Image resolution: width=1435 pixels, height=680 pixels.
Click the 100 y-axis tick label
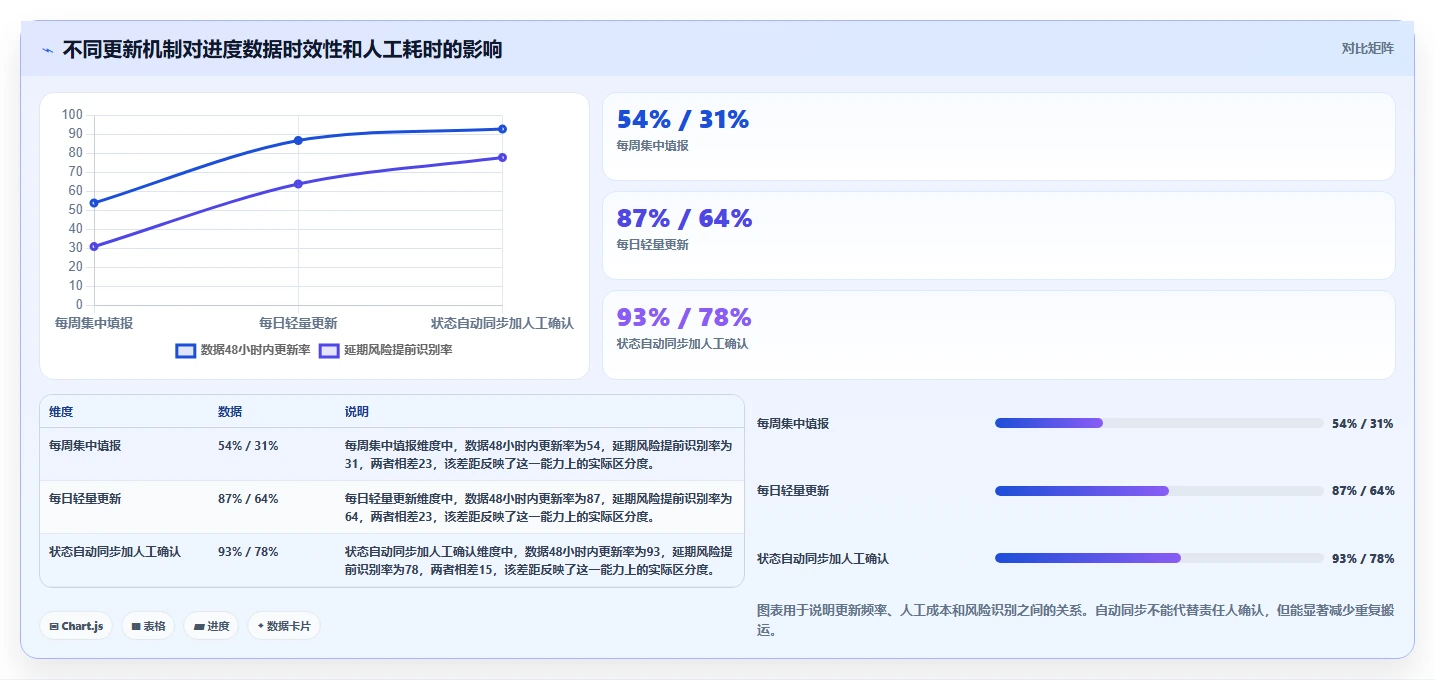(72, 115)
